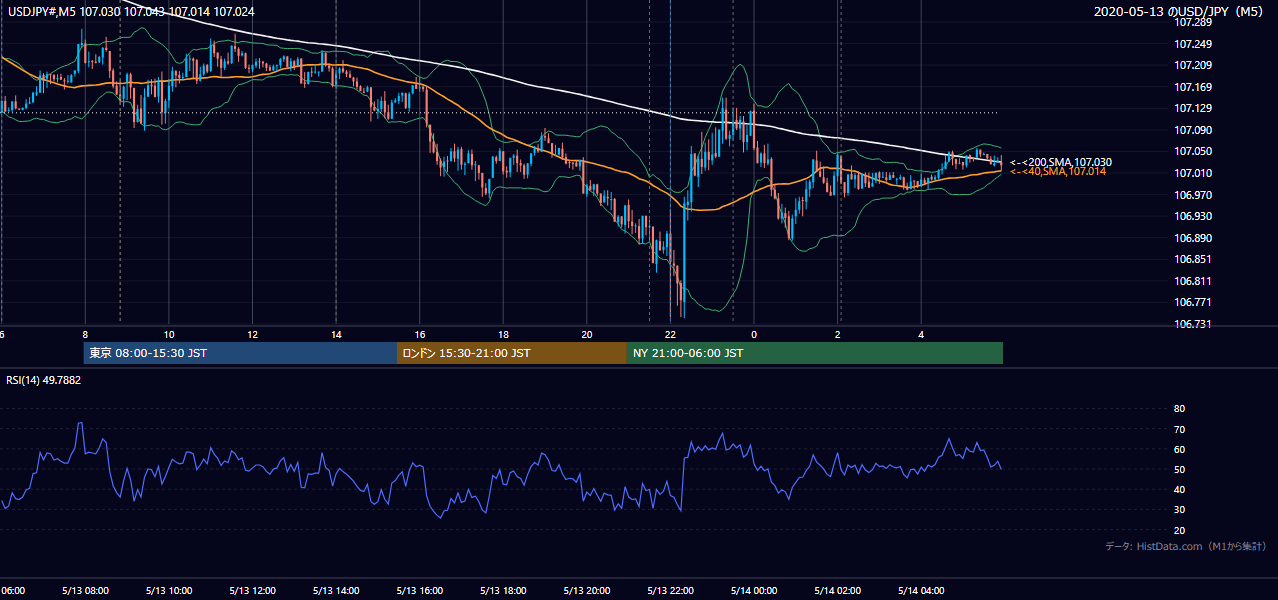
Task: Click the RSI 60 level label
Action: tap(1179, 449)
